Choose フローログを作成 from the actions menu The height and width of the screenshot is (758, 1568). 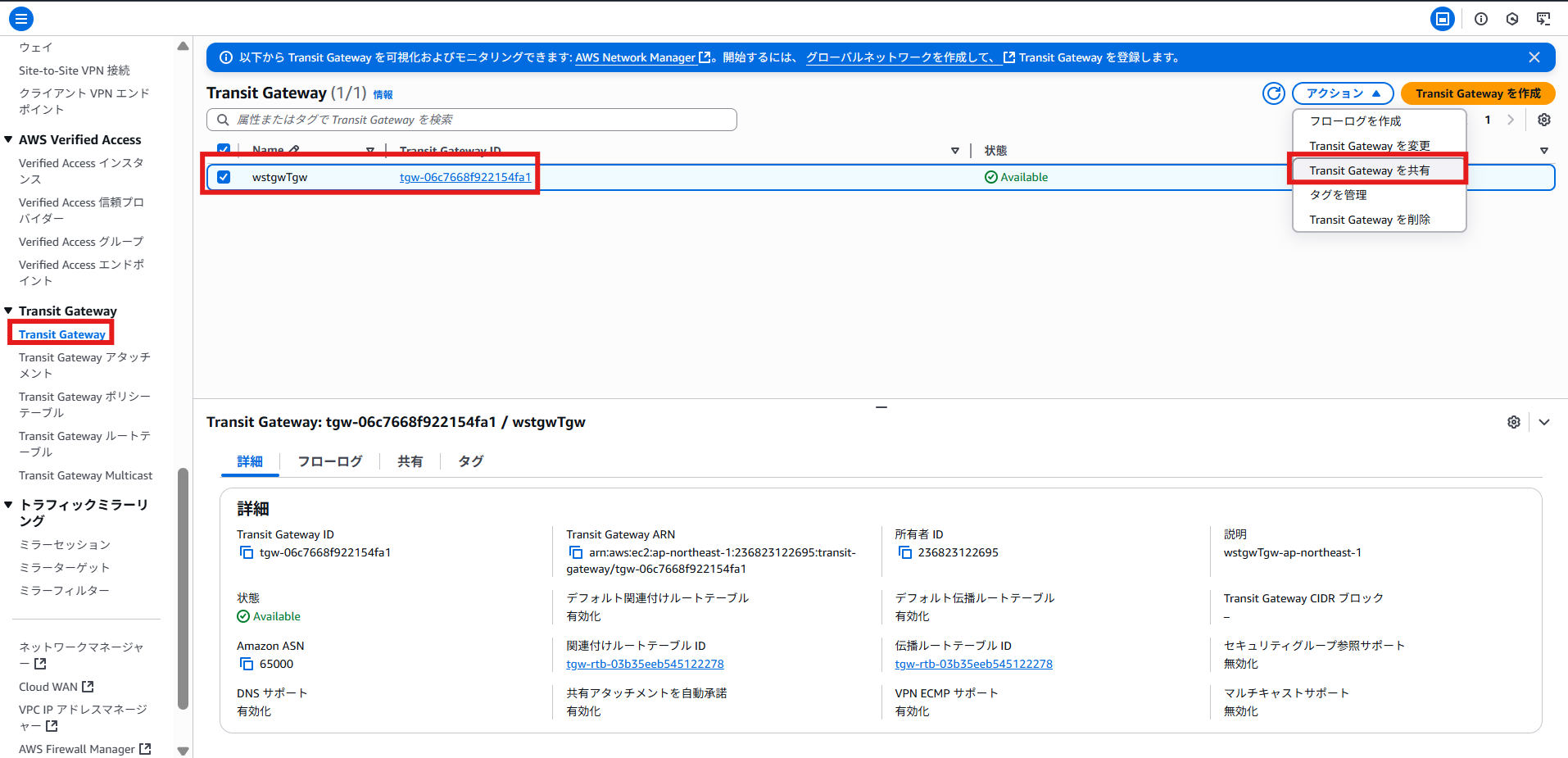click(1380, 121)
